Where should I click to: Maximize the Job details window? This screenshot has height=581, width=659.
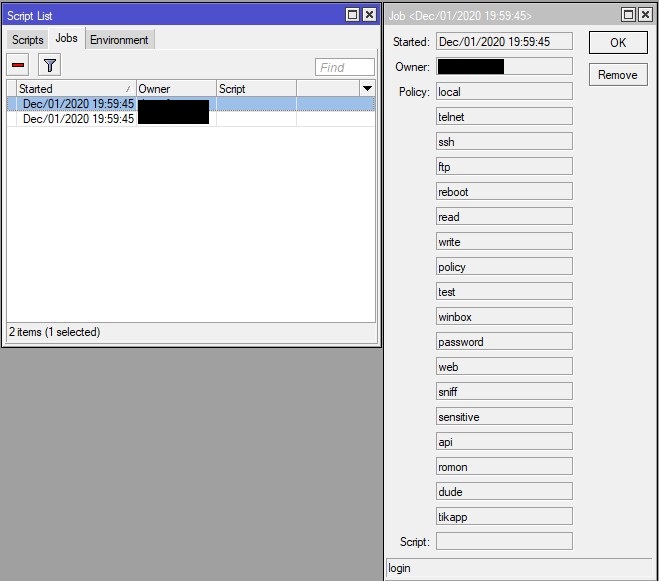pos(628,15)
